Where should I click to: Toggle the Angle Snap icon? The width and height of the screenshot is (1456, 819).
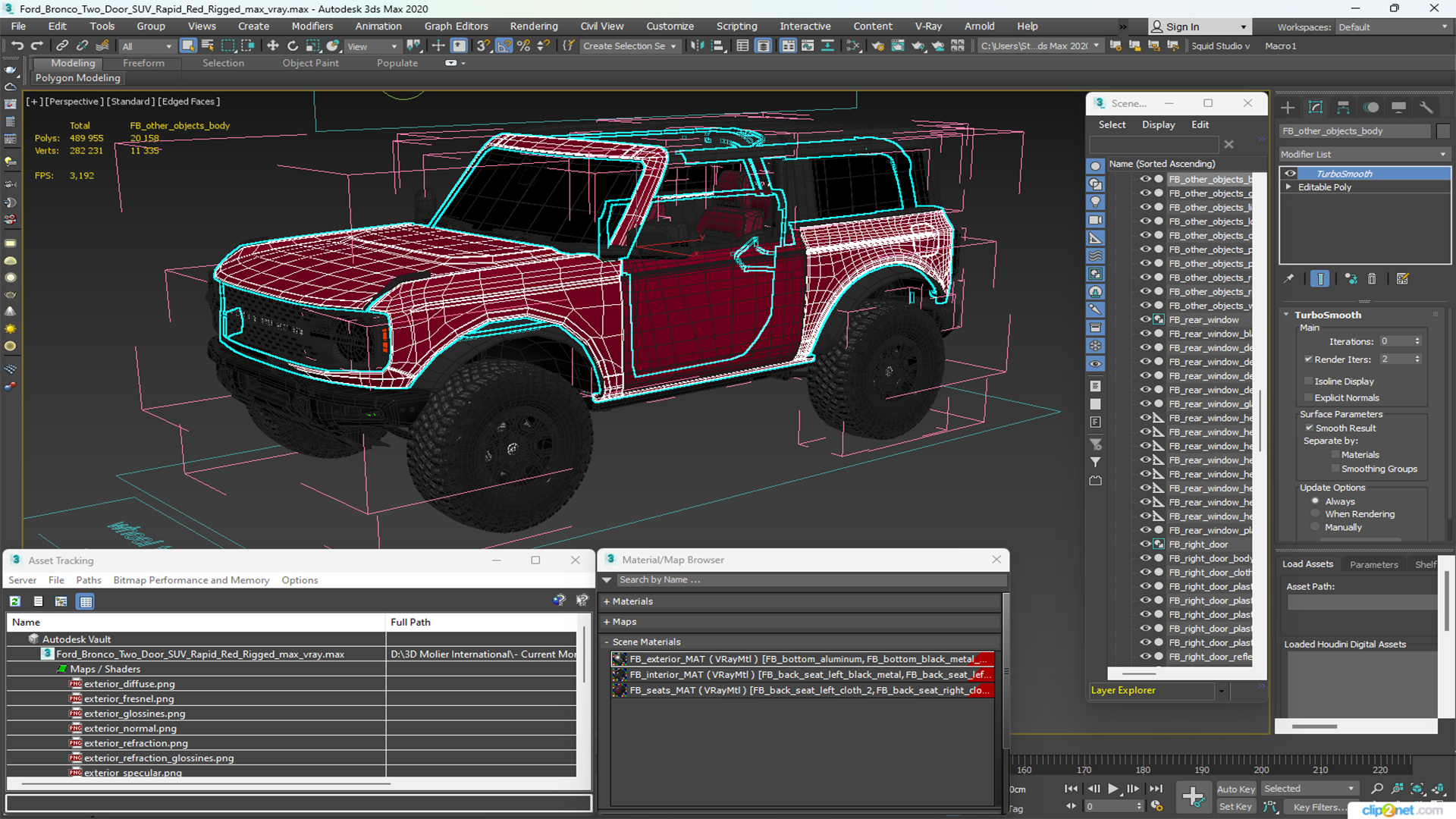(x=504, y=46)
